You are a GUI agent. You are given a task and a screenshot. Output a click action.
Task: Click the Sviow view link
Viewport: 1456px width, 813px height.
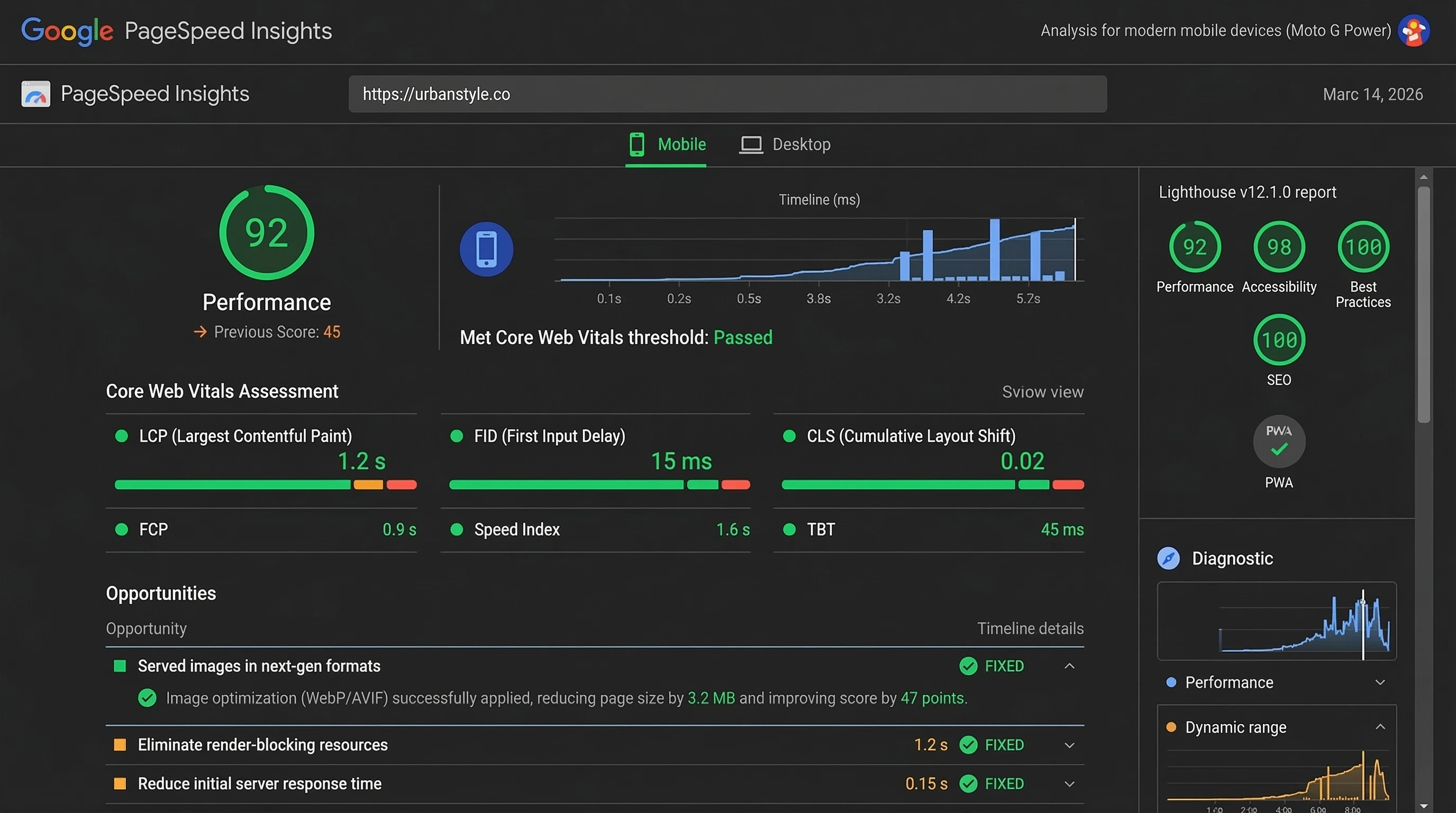1042,392
